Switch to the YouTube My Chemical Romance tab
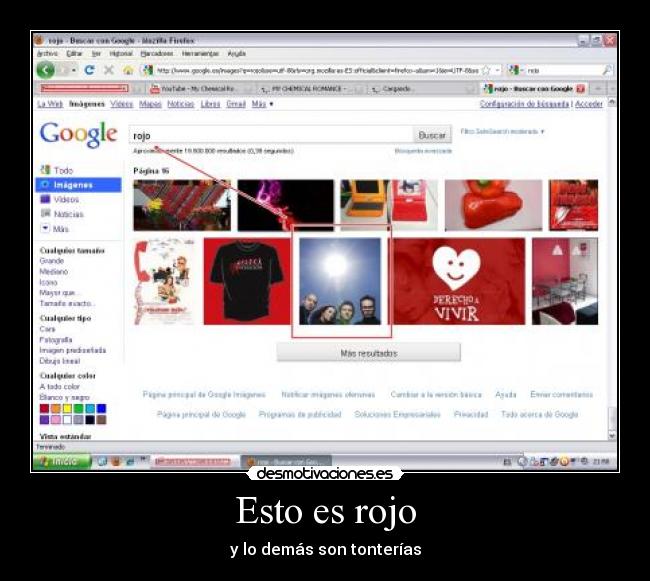 (x=200, y=89)
